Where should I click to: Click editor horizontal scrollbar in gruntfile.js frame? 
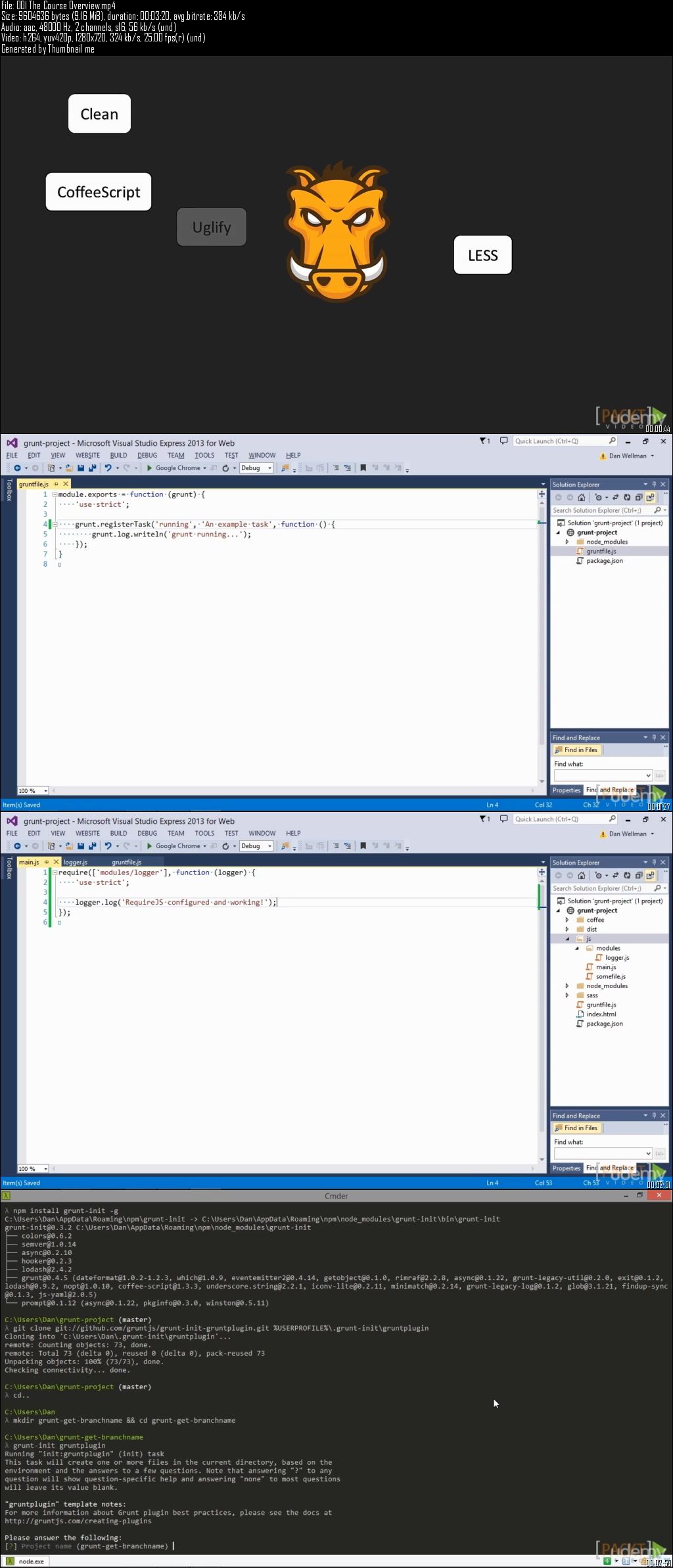coord(292,790)
